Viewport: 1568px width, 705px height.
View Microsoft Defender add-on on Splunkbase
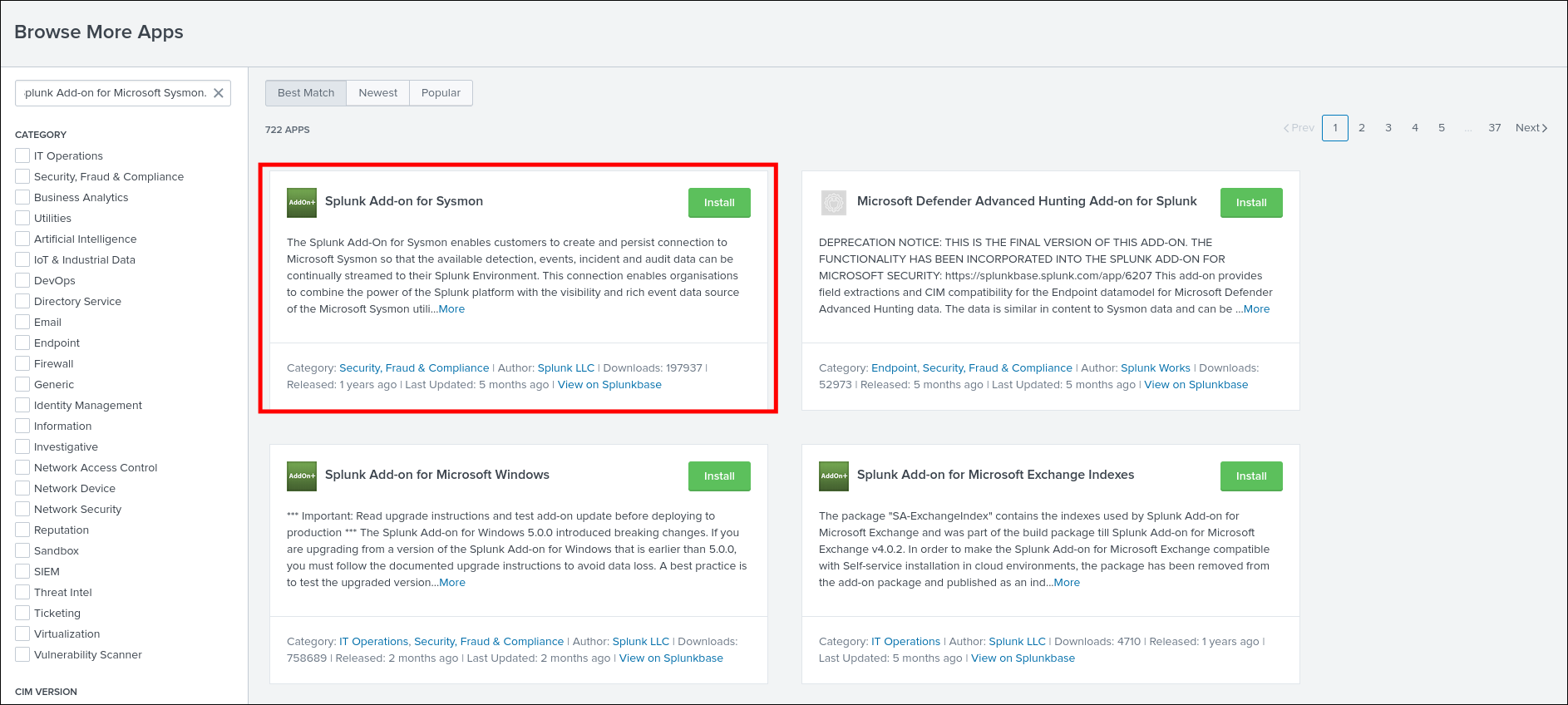pyautogui.click(x=1196, y=385)
